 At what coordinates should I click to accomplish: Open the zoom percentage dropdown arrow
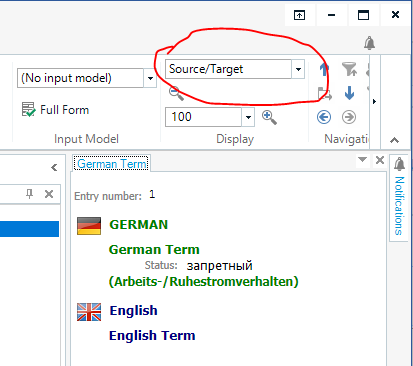(248, 117)
